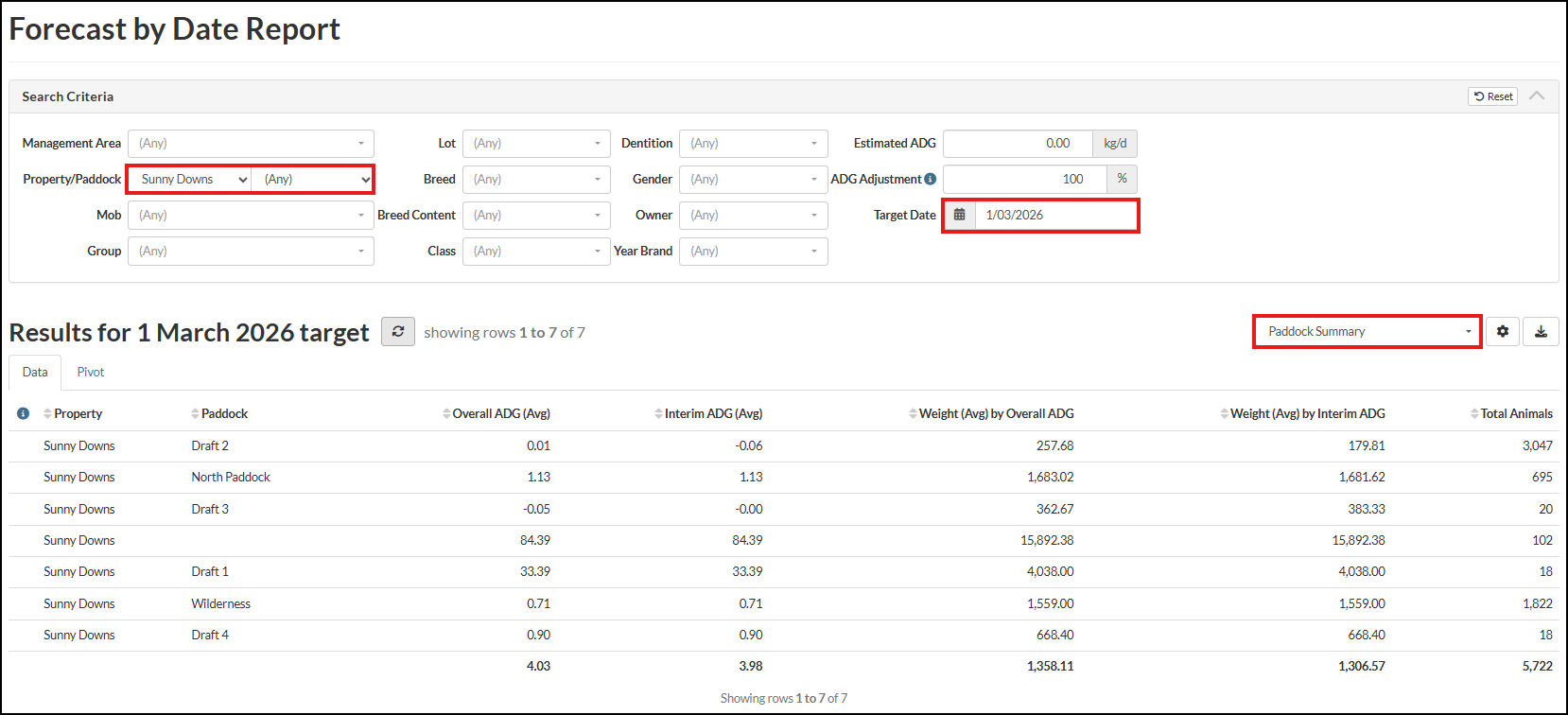Click the 179.81 interim weight value
This screenshot has height=715, width=1568.
(x=1367, y=446)
